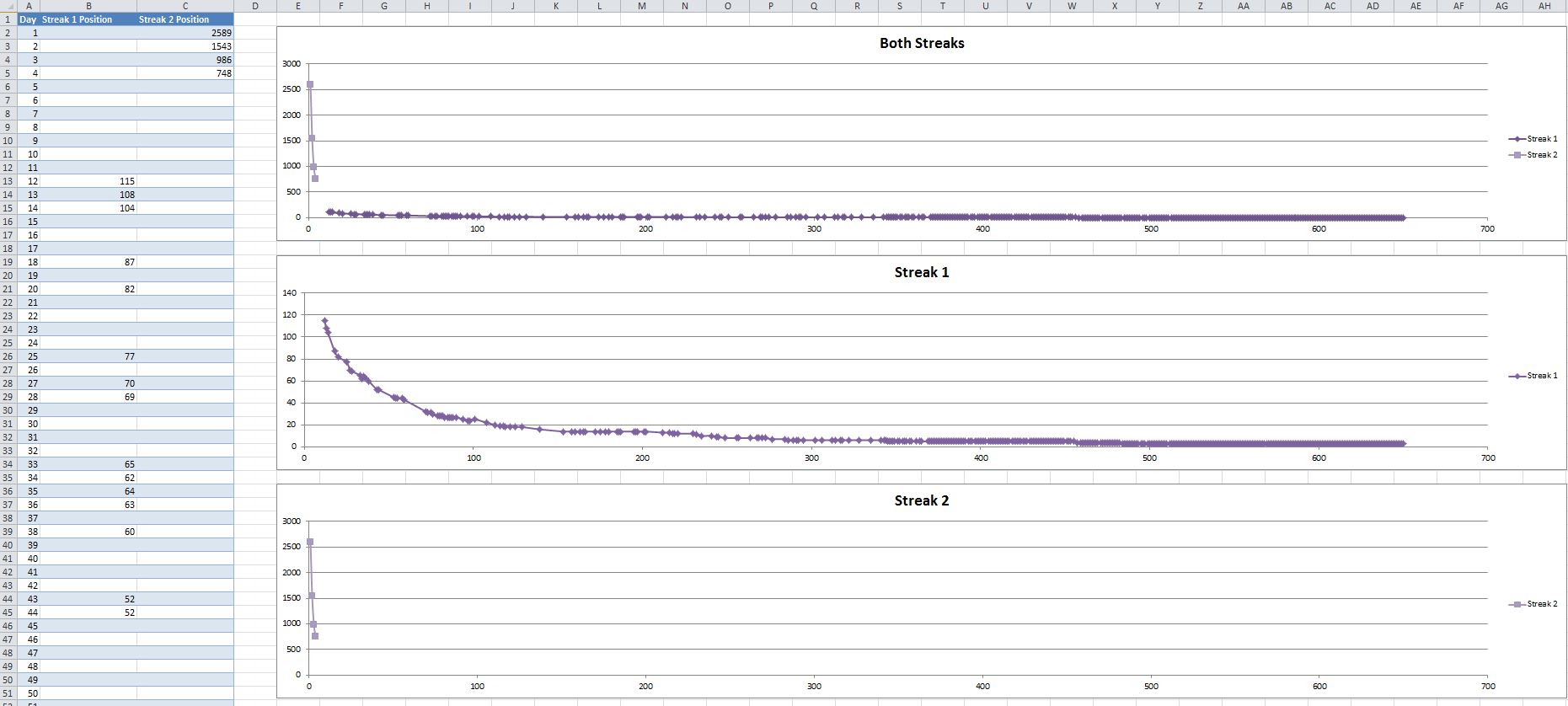1568x706 pixels.
Task: Select column D via its header
Action: 254,6
